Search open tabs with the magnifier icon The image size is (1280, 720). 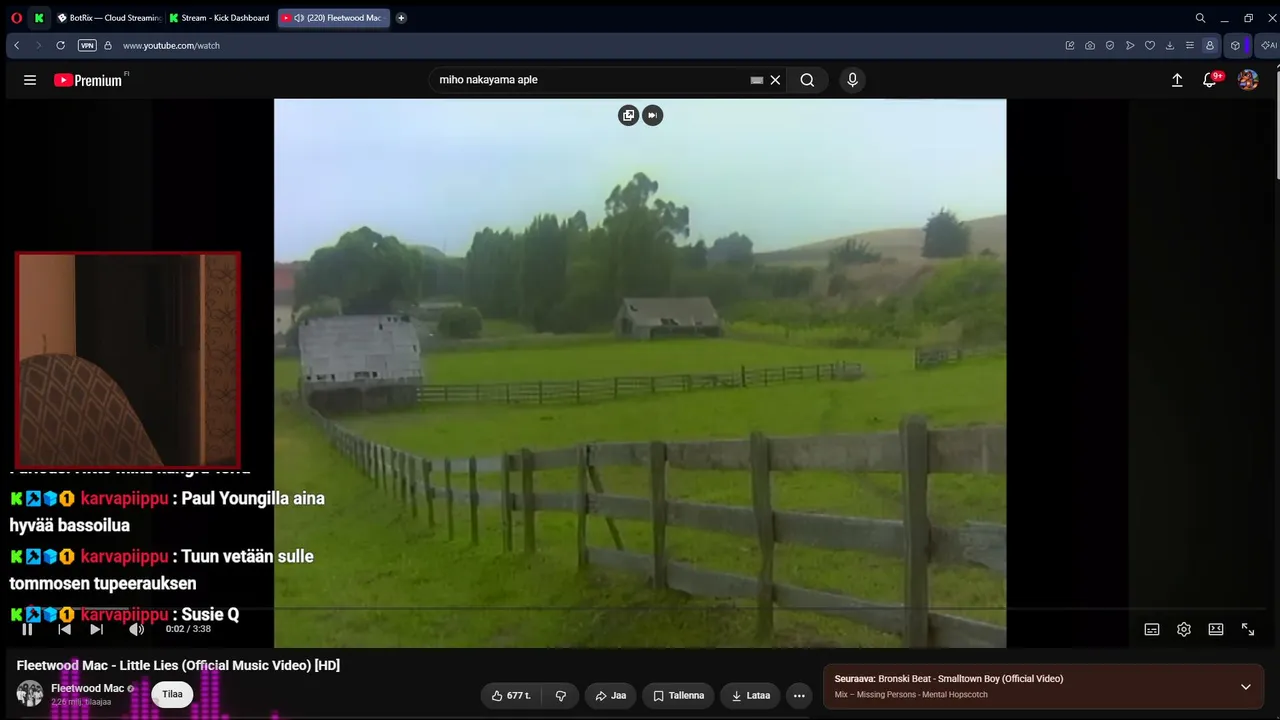pos(1200,18)
